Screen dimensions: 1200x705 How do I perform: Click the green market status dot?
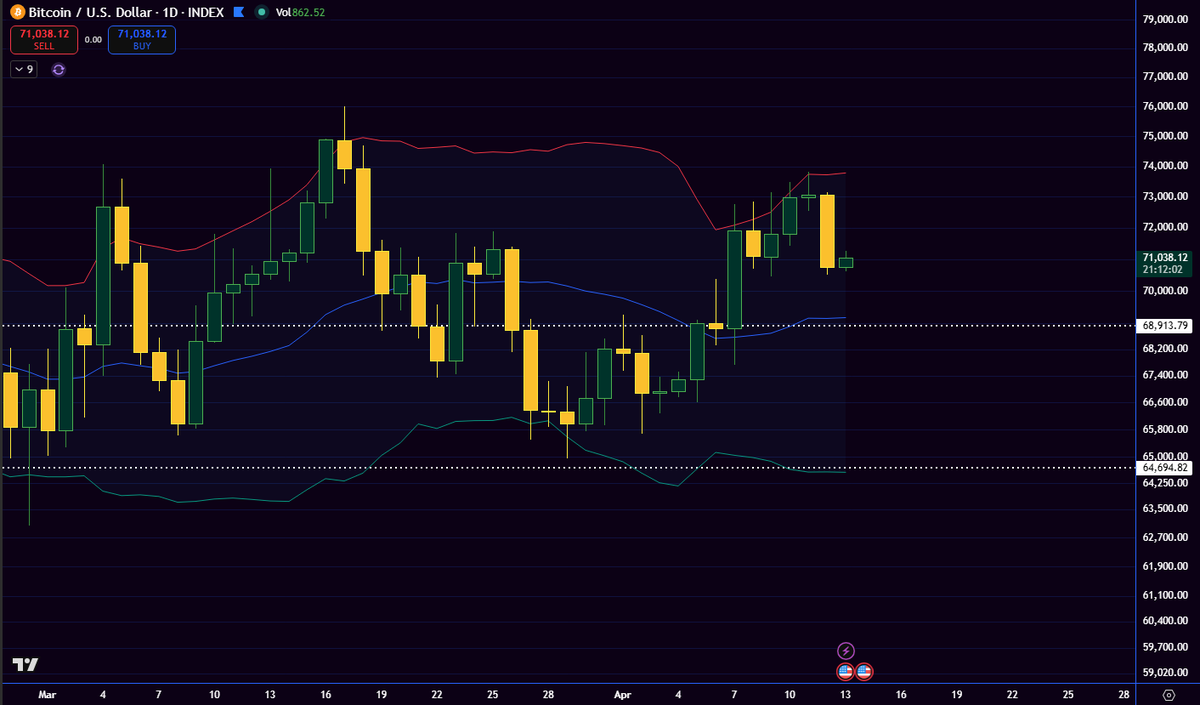pyautogui.click(x=262, y=12)
